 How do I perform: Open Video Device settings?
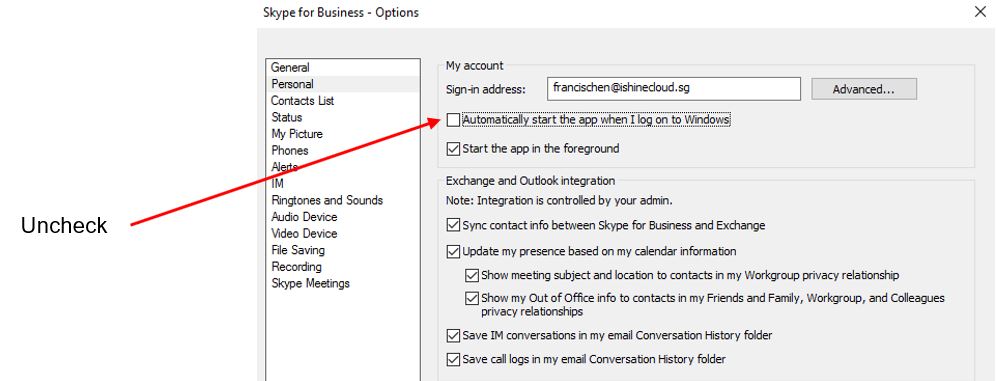pos(304,233)
